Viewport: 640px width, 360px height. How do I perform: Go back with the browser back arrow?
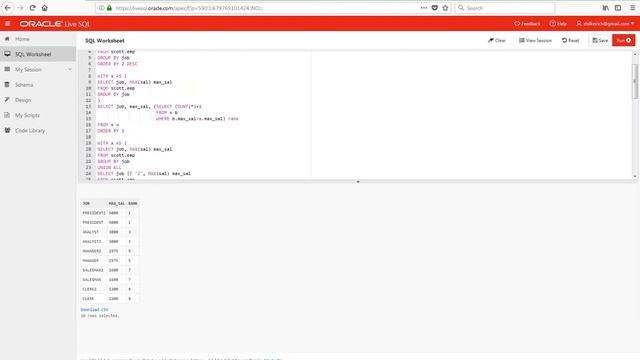(8, 8)
